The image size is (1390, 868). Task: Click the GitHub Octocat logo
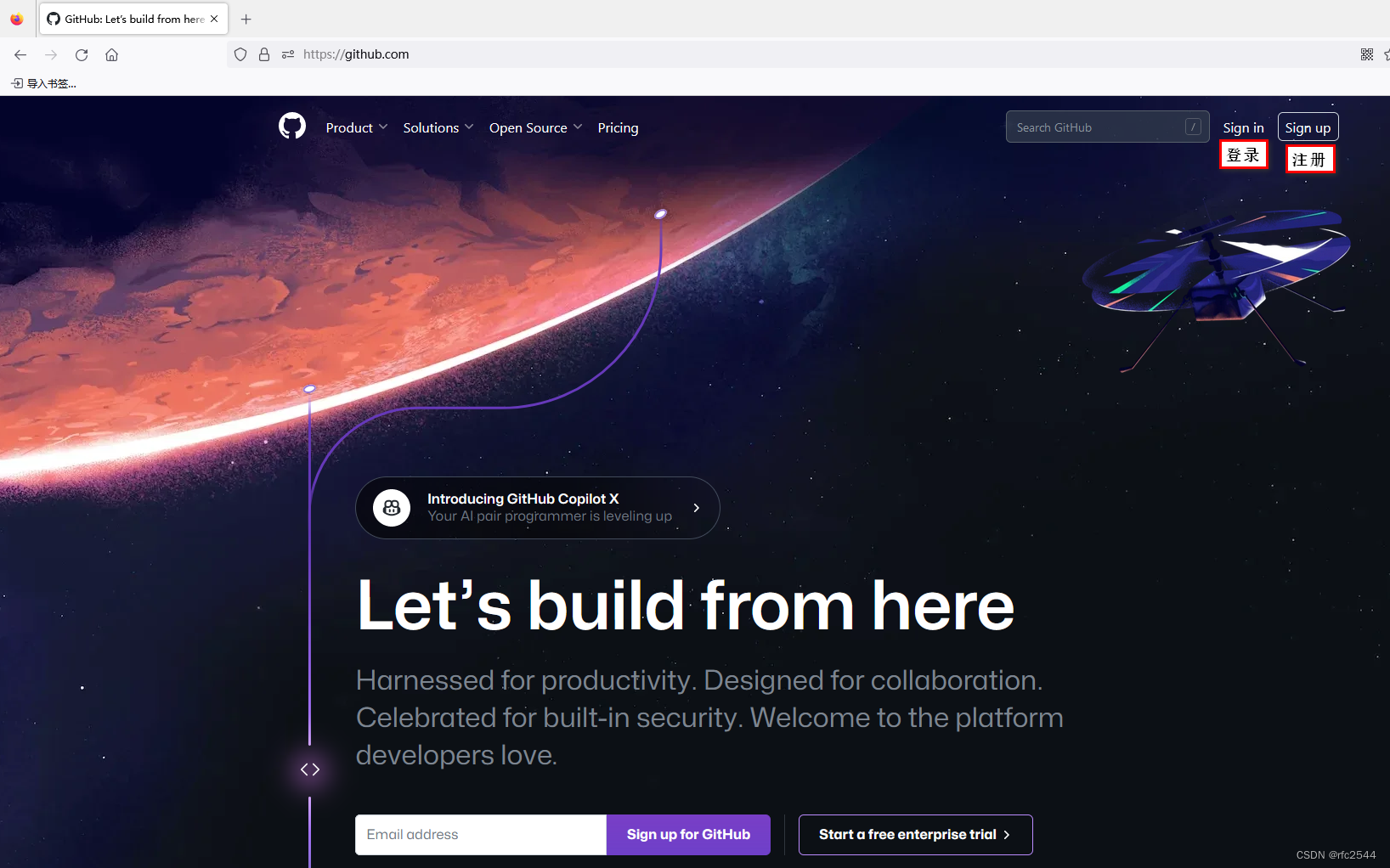click(x=292, y=127)
